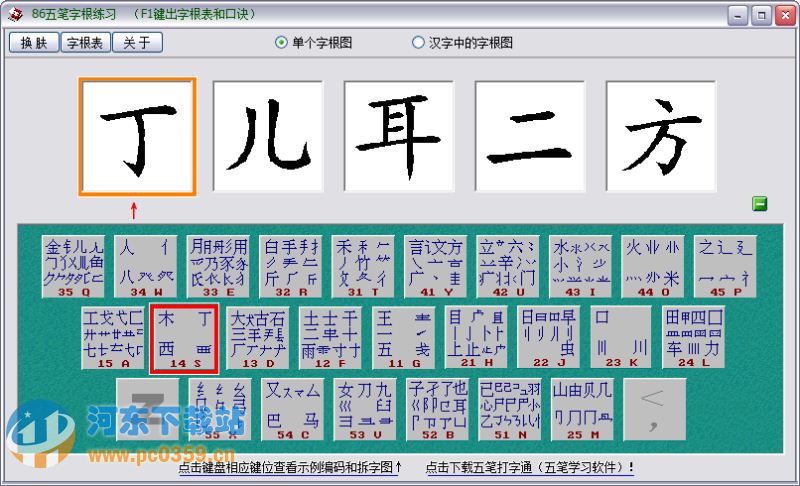Viewport: 800px width, 486px height.
Task: Click the 13 D key
Action: click(258, 338)
